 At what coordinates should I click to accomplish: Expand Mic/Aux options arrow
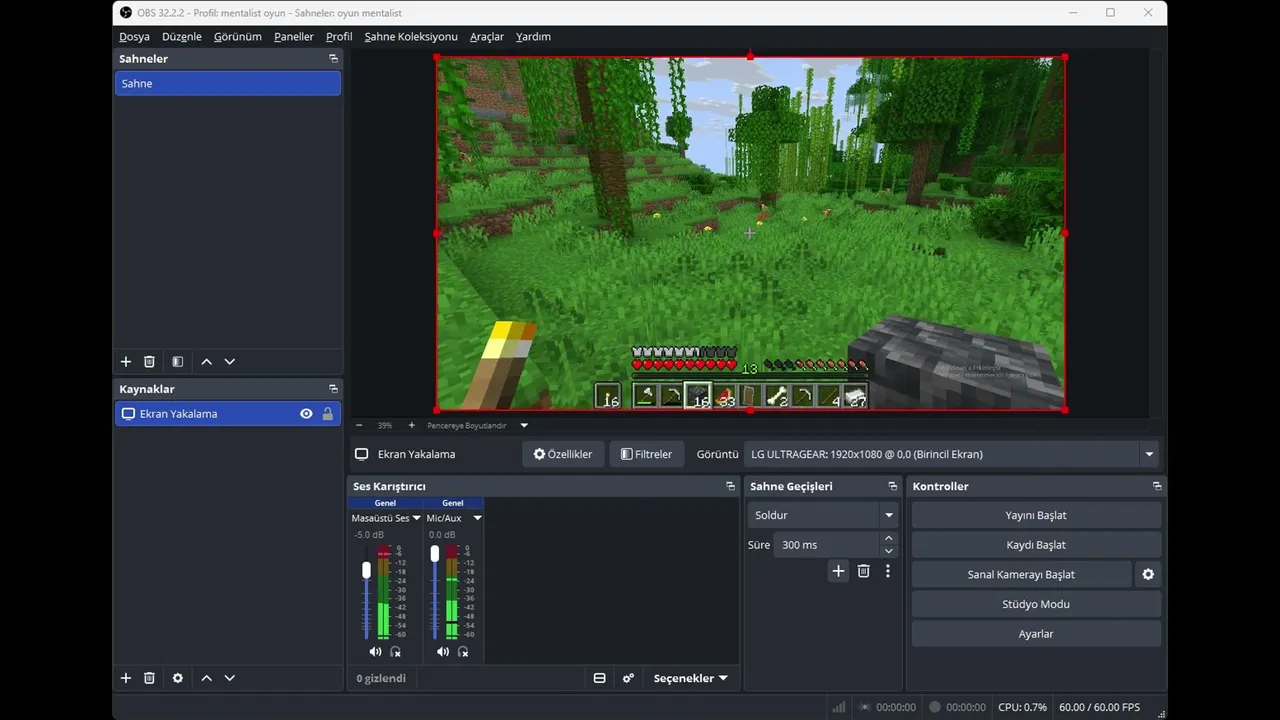[x=477, y=518]
